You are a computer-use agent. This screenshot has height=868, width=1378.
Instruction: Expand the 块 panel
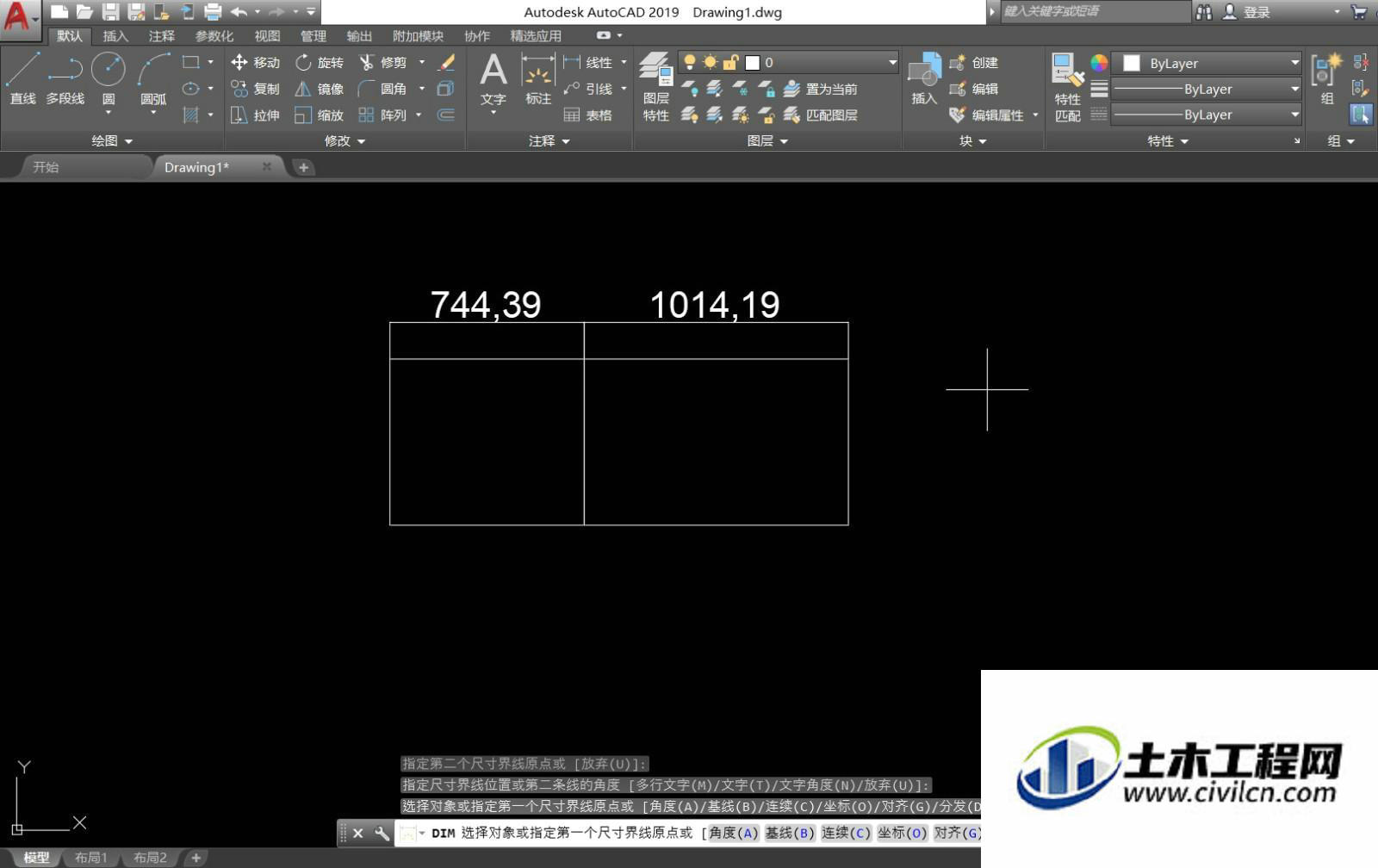tap(973, 140)
